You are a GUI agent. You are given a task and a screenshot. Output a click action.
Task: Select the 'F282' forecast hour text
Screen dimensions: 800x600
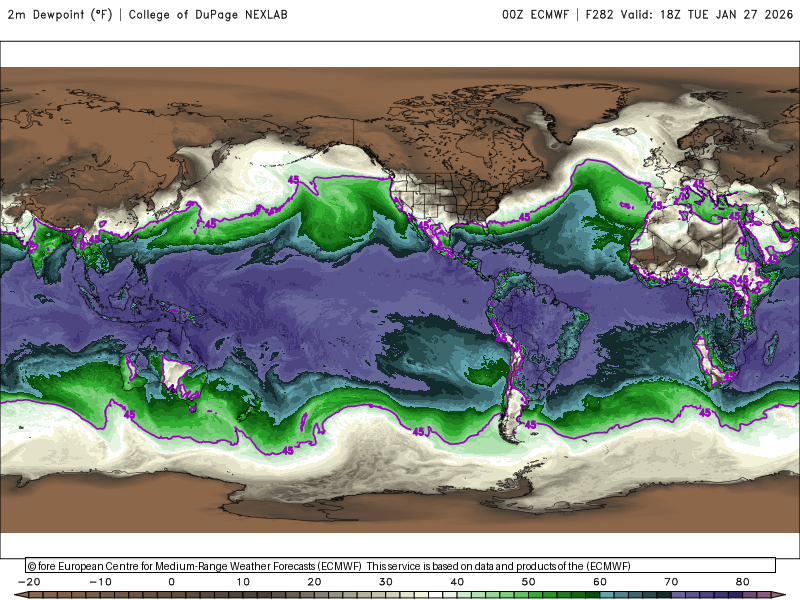pyautogui.click(x=599, y=15)
